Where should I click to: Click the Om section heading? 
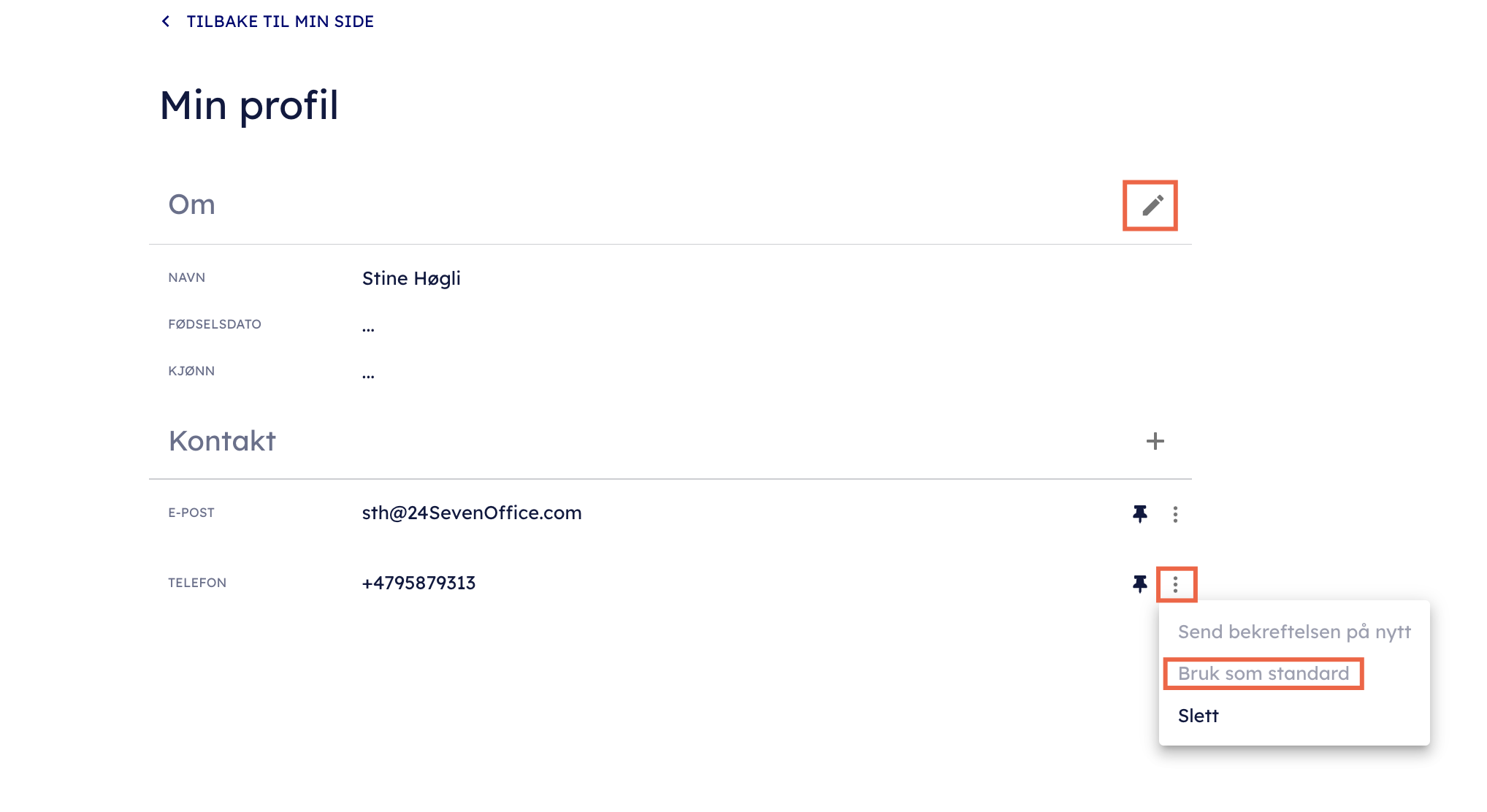[191, 204]
